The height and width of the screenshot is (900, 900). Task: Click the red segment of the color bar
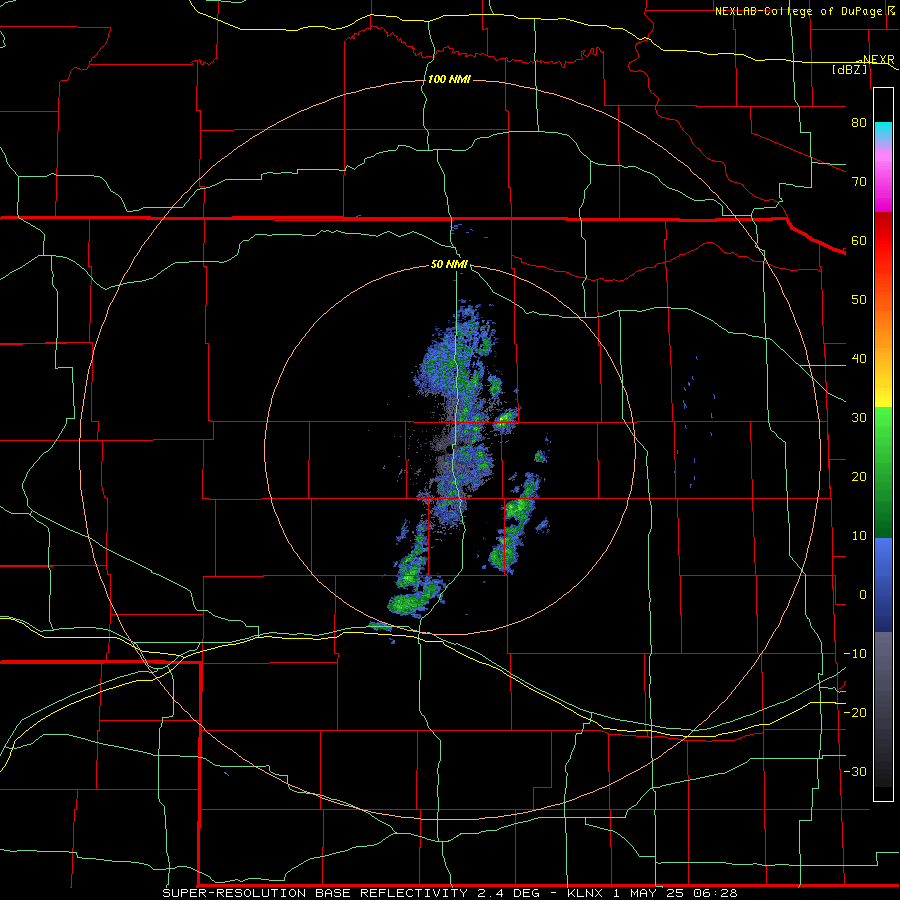tap(883, 241)
